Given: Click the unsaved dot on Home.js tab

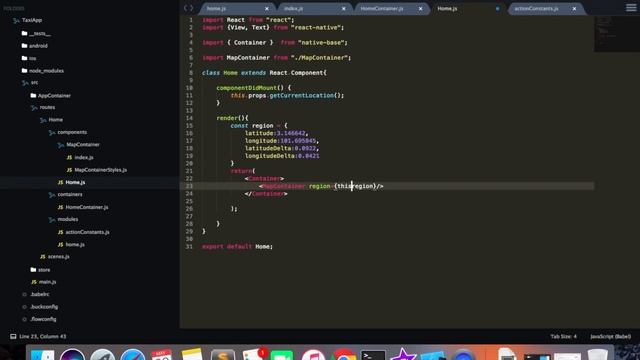Looking at the screenshot, I should [x=497, y=9].
